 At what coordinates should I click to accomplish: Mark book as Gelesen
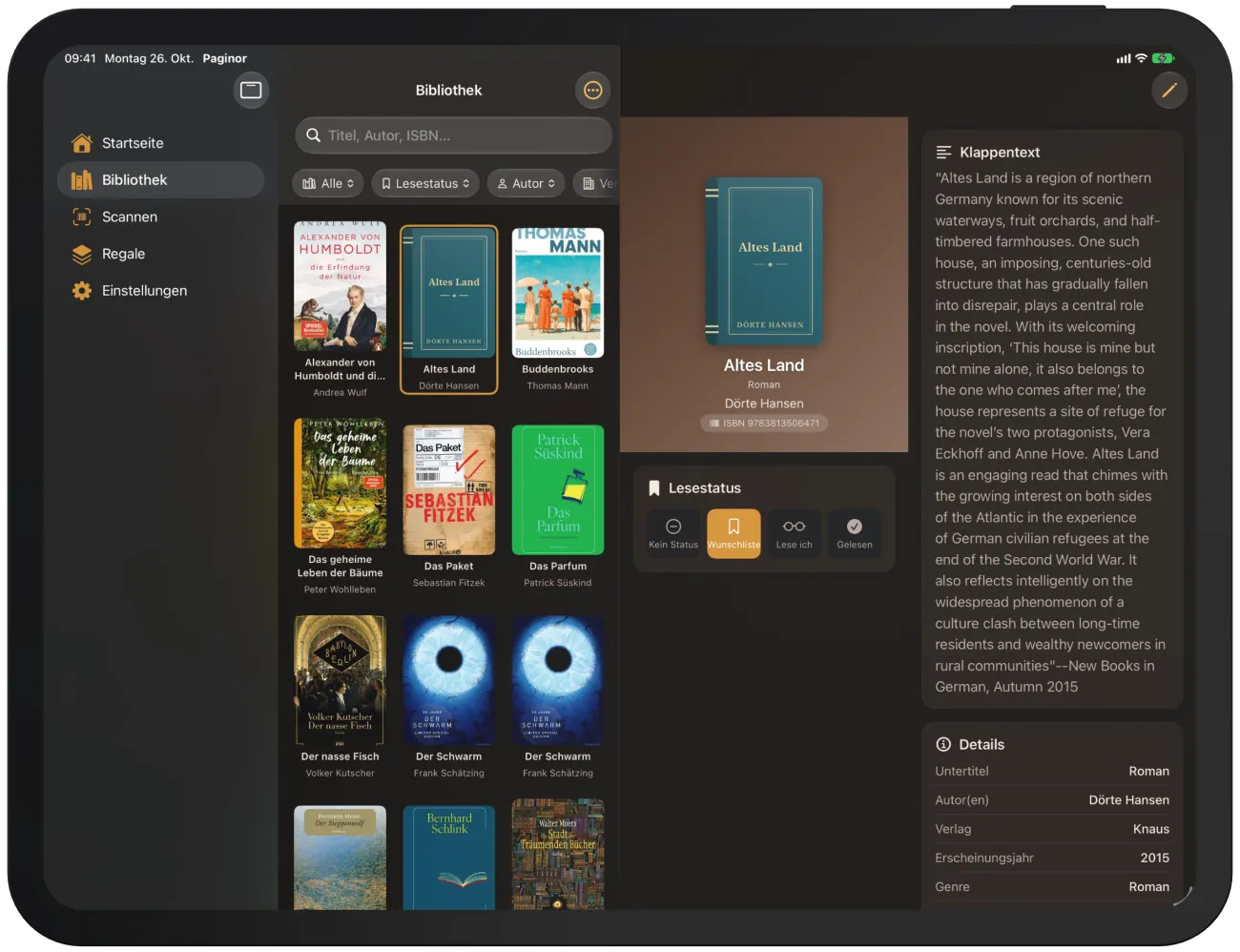[855, 533]
